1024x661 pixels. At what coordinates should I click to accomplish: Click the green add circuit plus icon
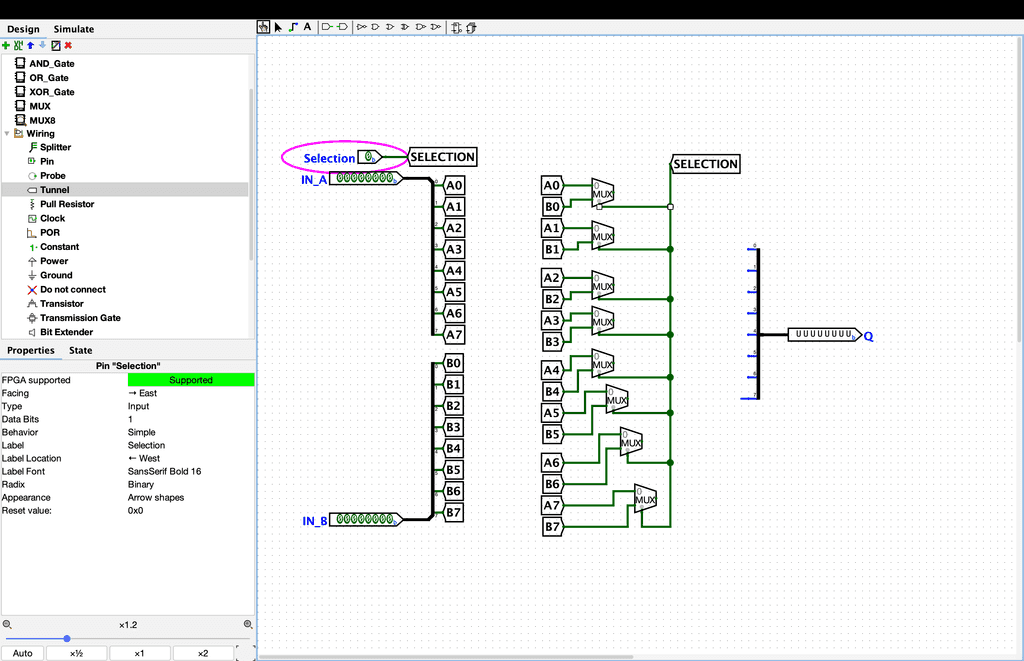point(6,45)
